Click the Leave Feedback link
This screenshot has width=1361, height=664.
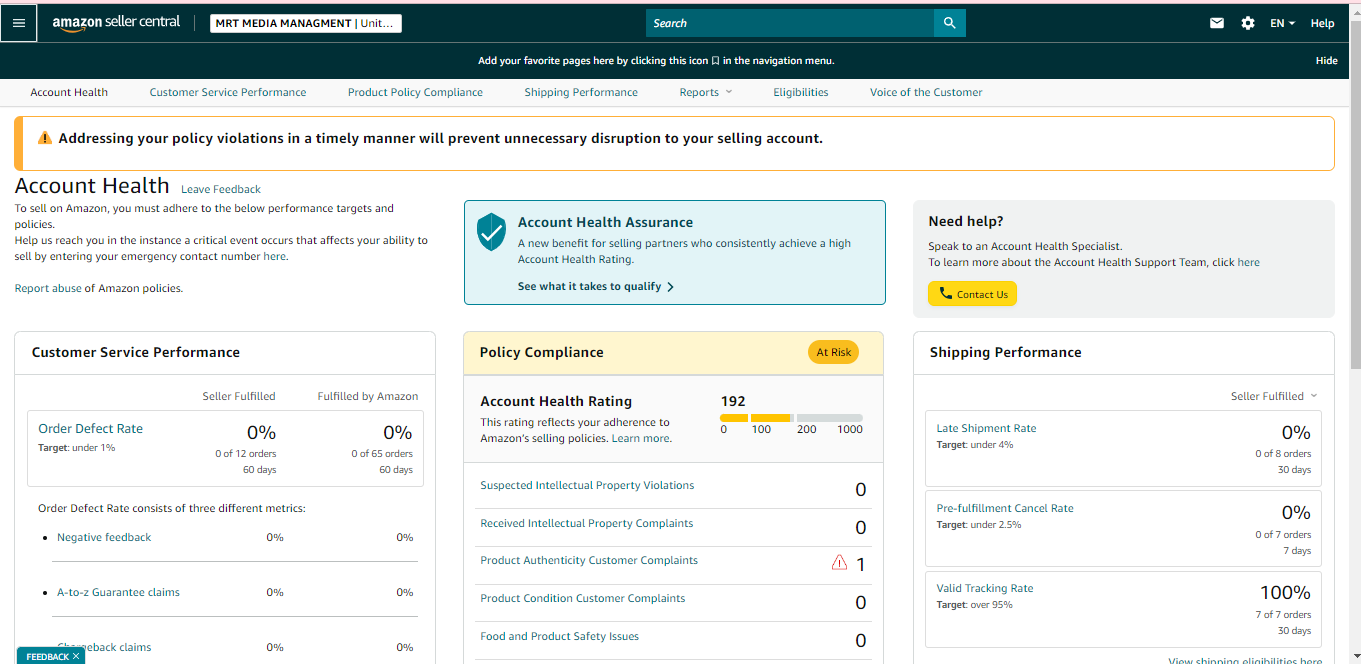point(221,189)
